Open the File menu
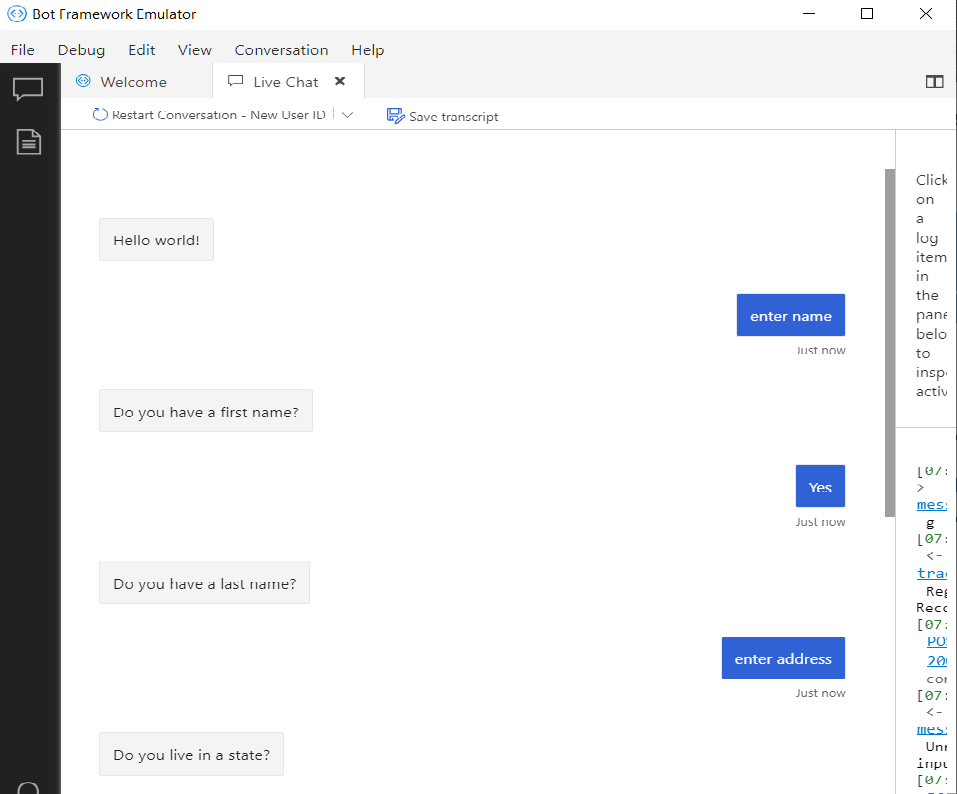 pyautogui.click(x=23, y=50)
